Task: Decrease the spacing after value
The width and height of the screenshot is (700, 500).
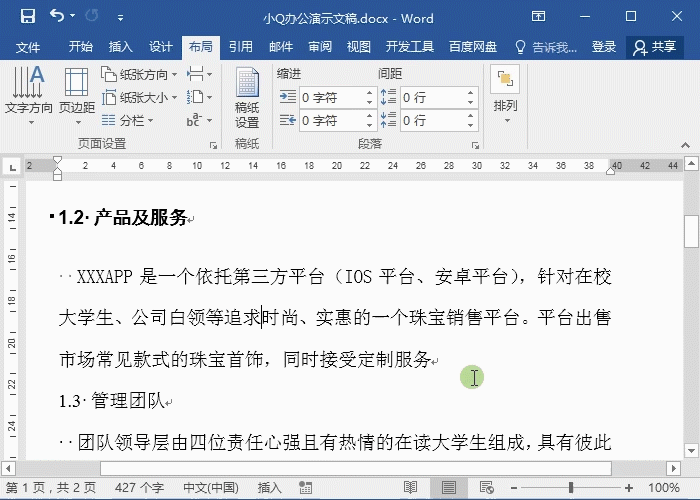Action: (471, 125)
